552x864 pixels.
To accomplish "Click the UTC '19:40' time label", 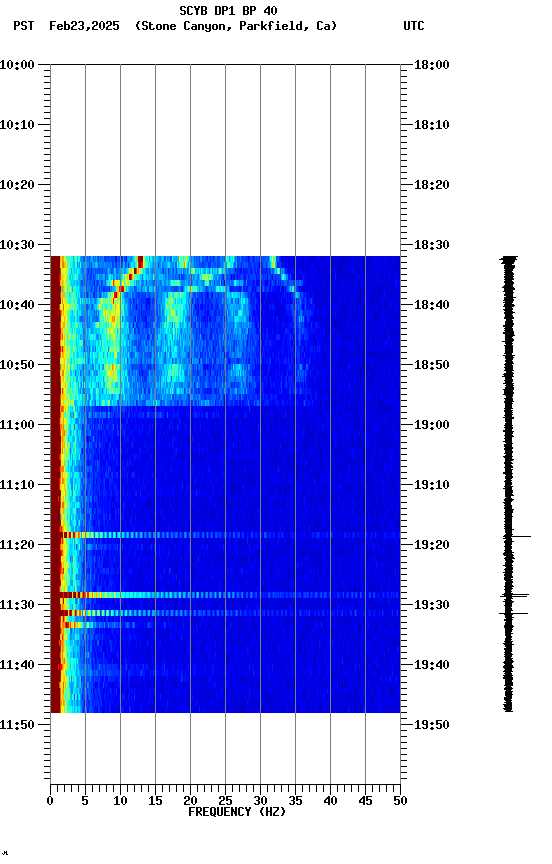I will (x=432, y=666).
